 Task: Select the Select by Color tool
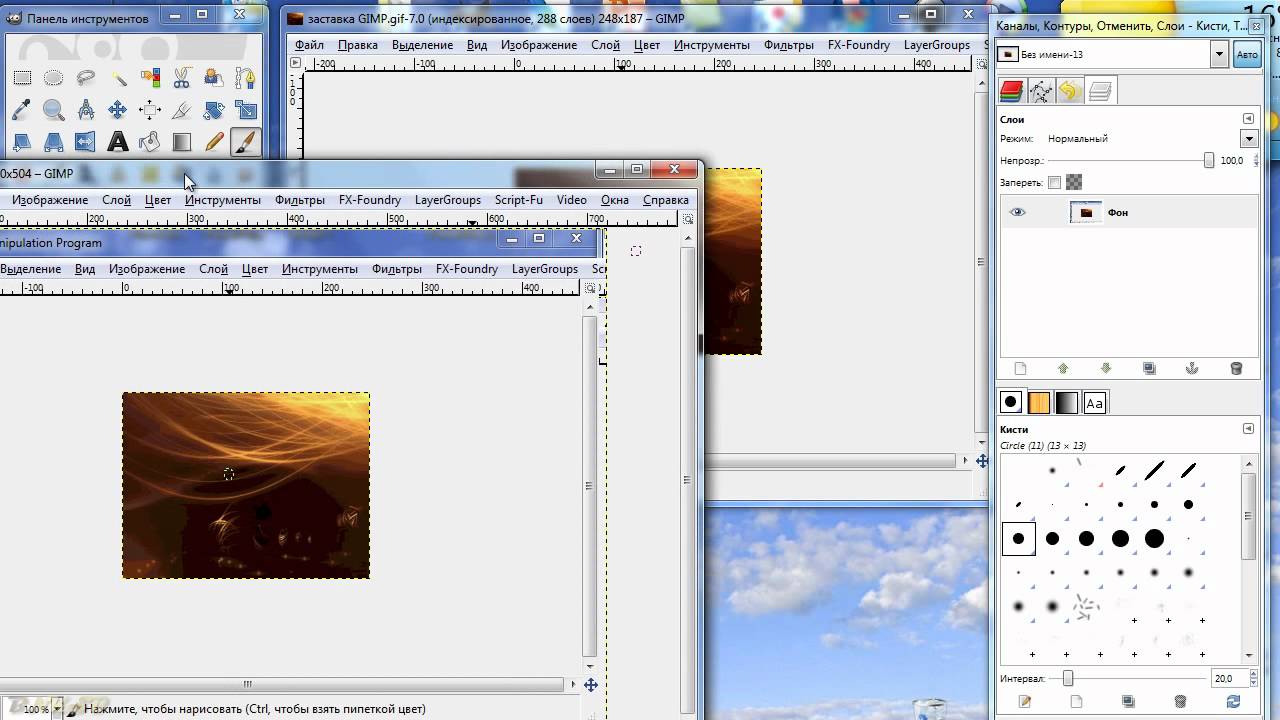(150, 78)
